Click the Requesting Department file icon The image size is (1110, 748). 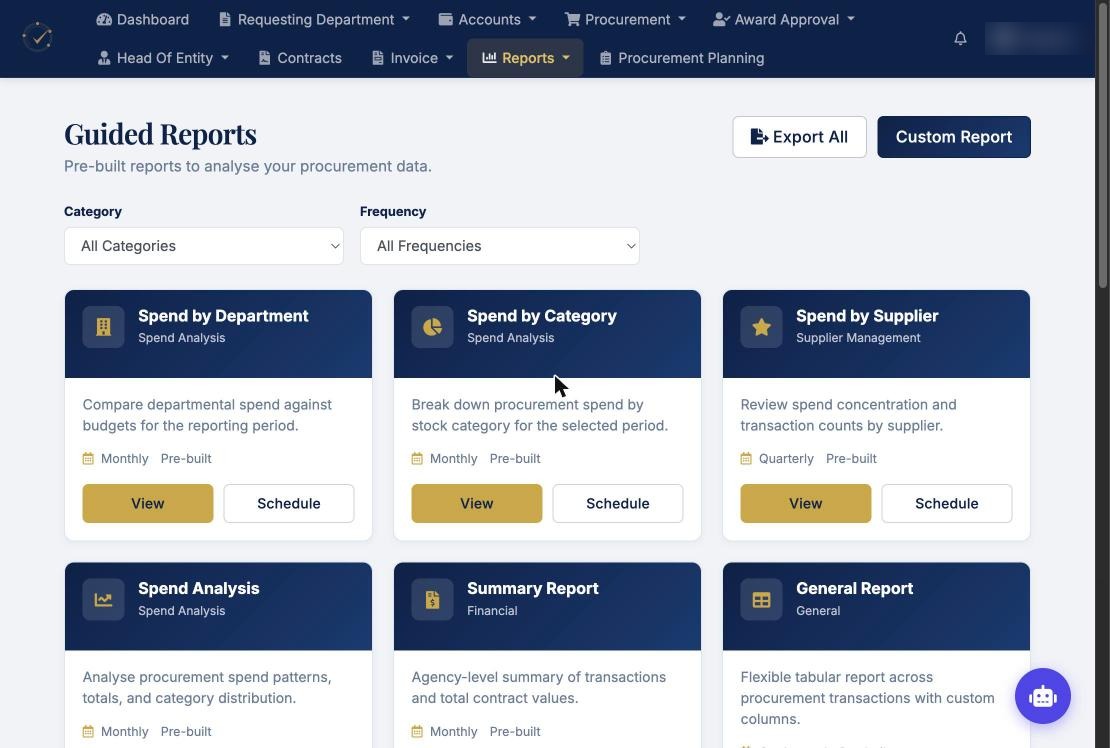[x=224, y=20]
